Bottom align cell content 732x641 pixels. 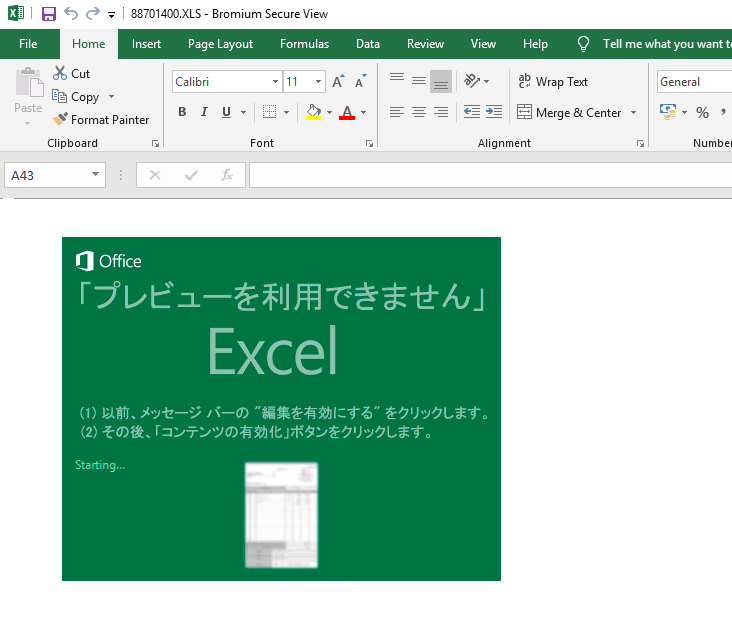441,82
